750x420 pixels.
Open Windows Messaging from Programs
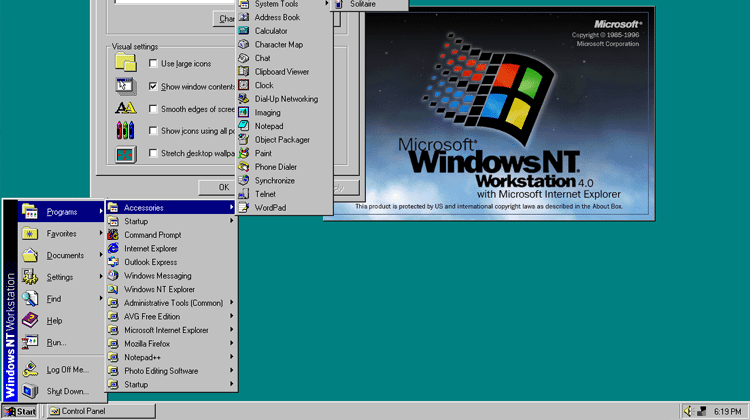[x=171, y=276]
